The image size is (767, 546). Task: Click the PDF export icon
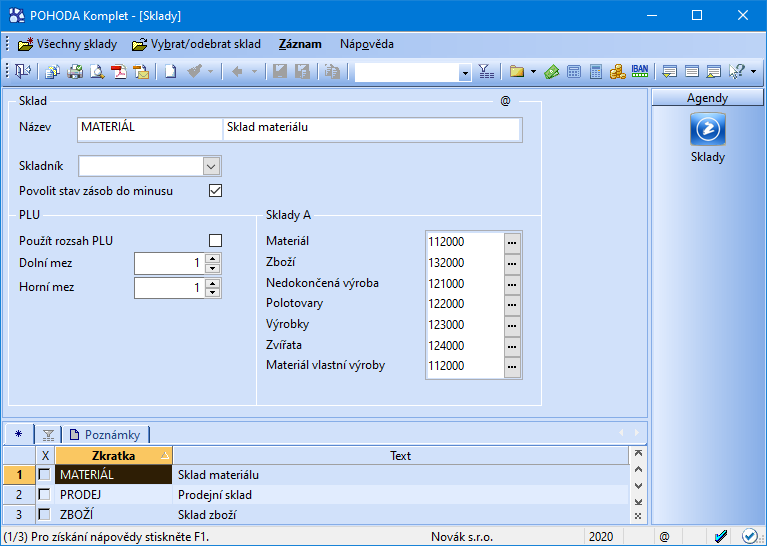pos(119,72)
